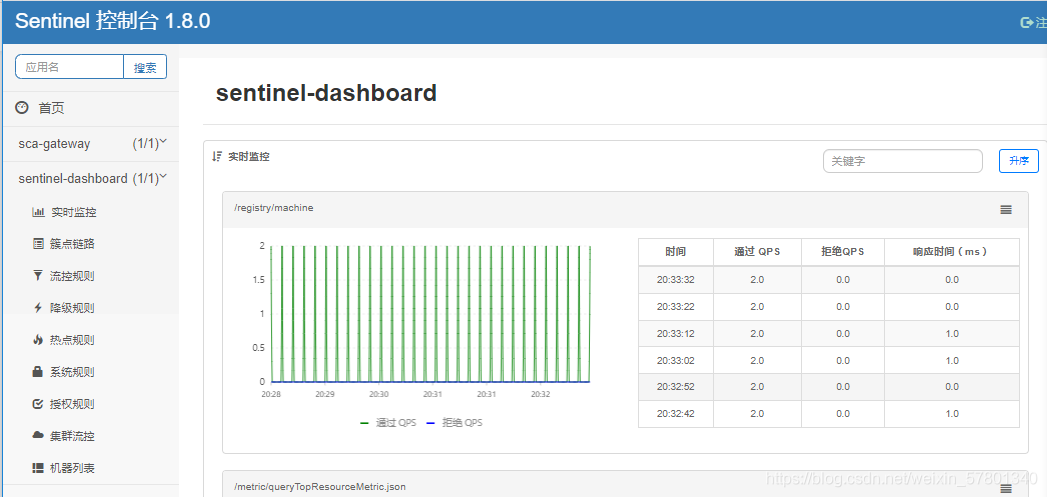Collapse the sentinel-dashboard app chevron
Image resolution: width=1047 pixels, height=497 pixels.
[x=164, y=178]
